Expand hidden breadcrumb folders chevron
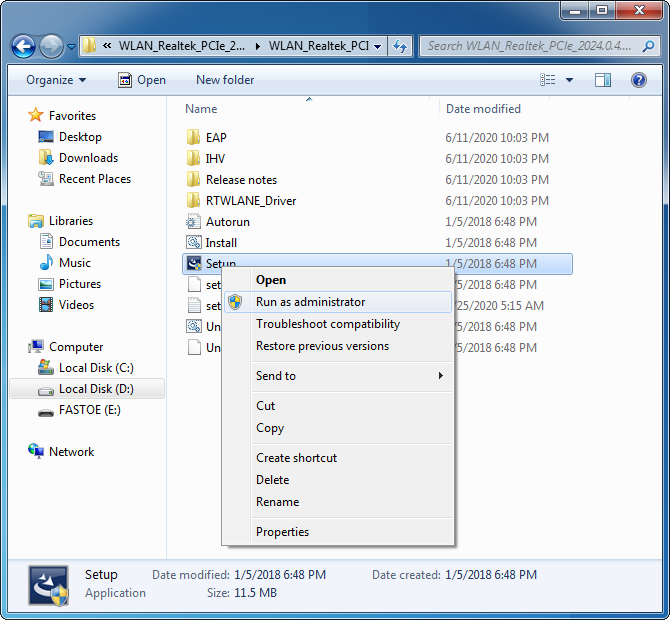This screenshot has width=670, height=620. point(107,46)
